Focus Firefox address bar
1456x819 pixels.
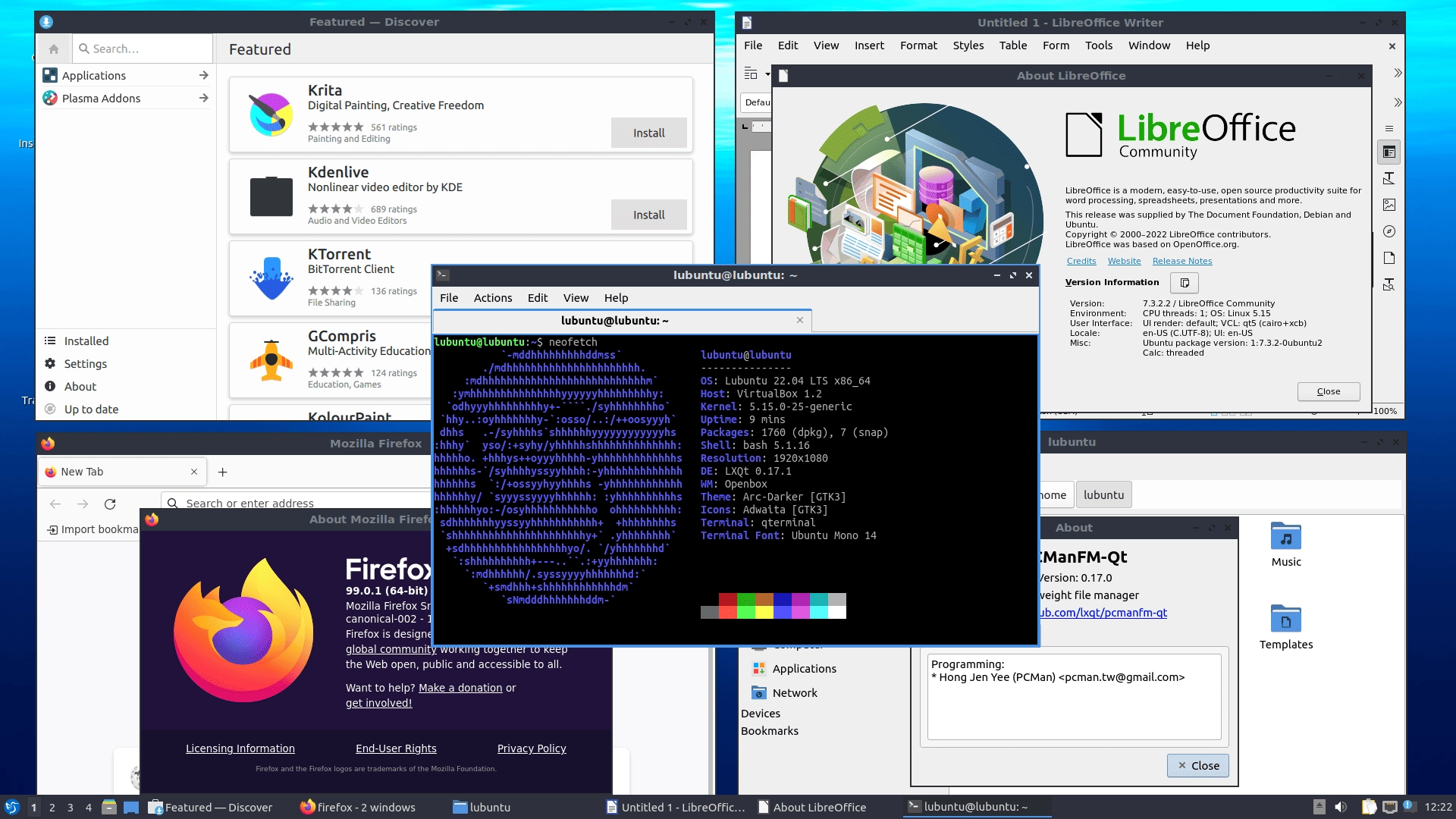coord(297,504)
